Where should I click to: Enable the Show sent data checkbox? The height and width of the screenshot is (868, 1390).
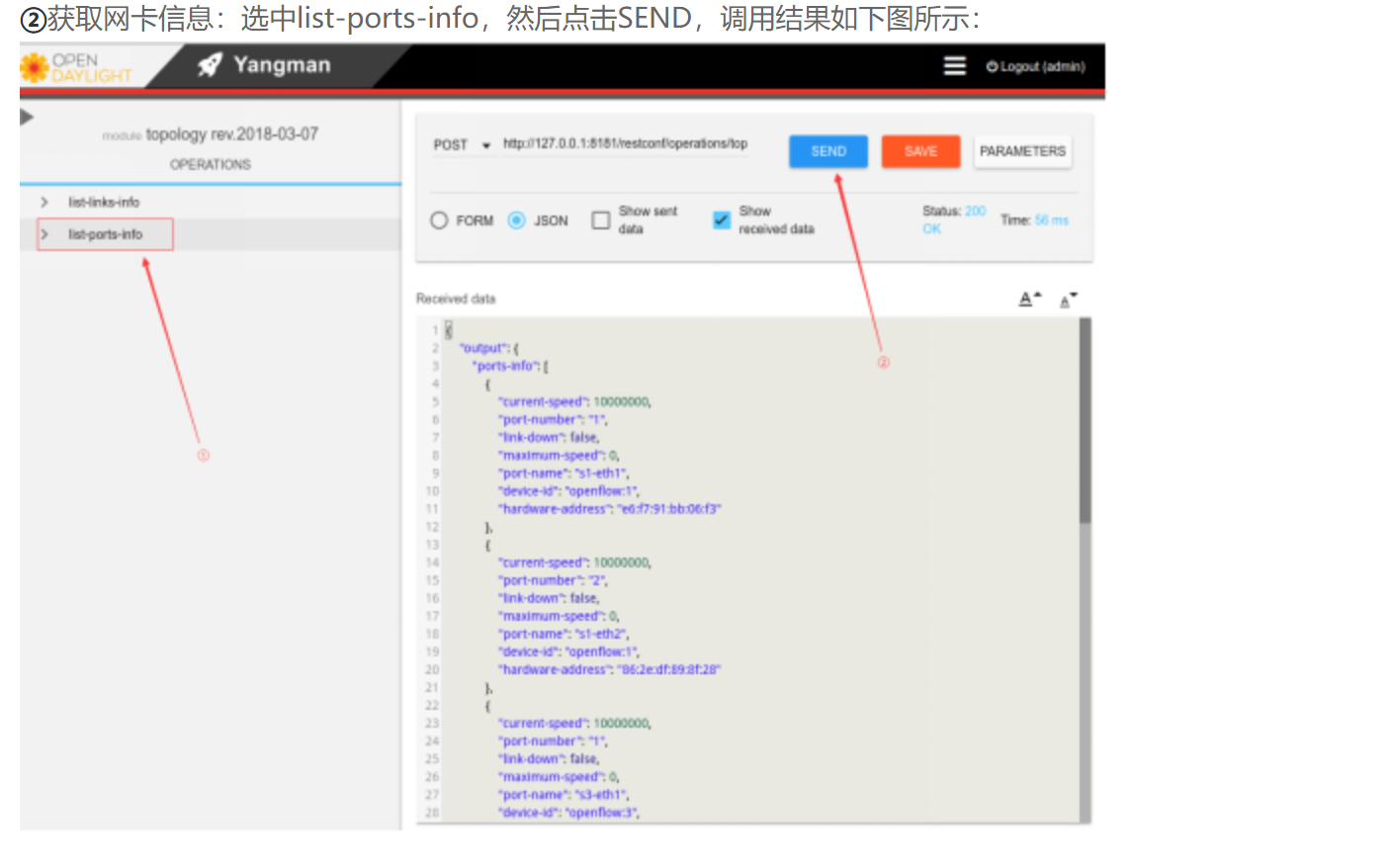click(600, 219)
